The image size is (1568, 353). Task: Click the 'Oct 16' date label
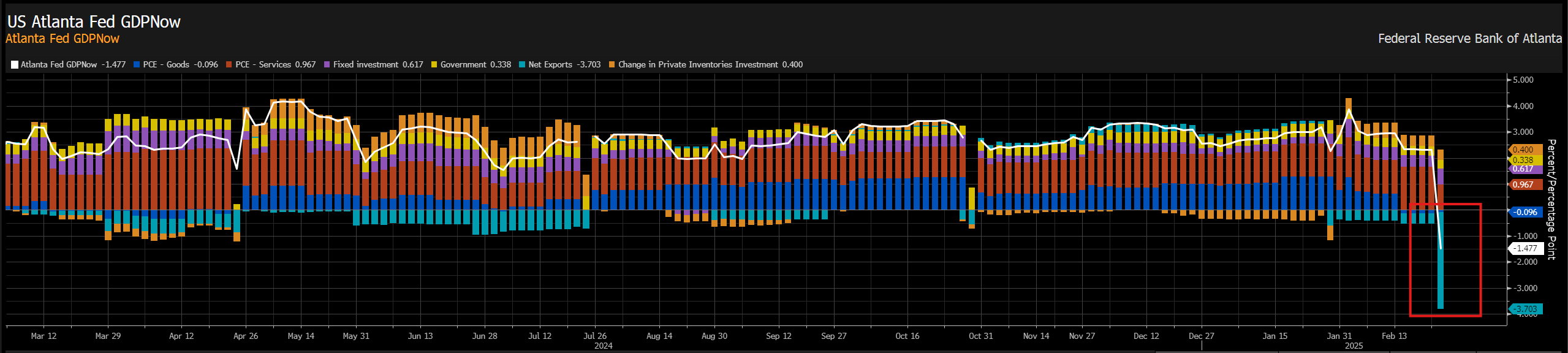[x=907, y=336]
